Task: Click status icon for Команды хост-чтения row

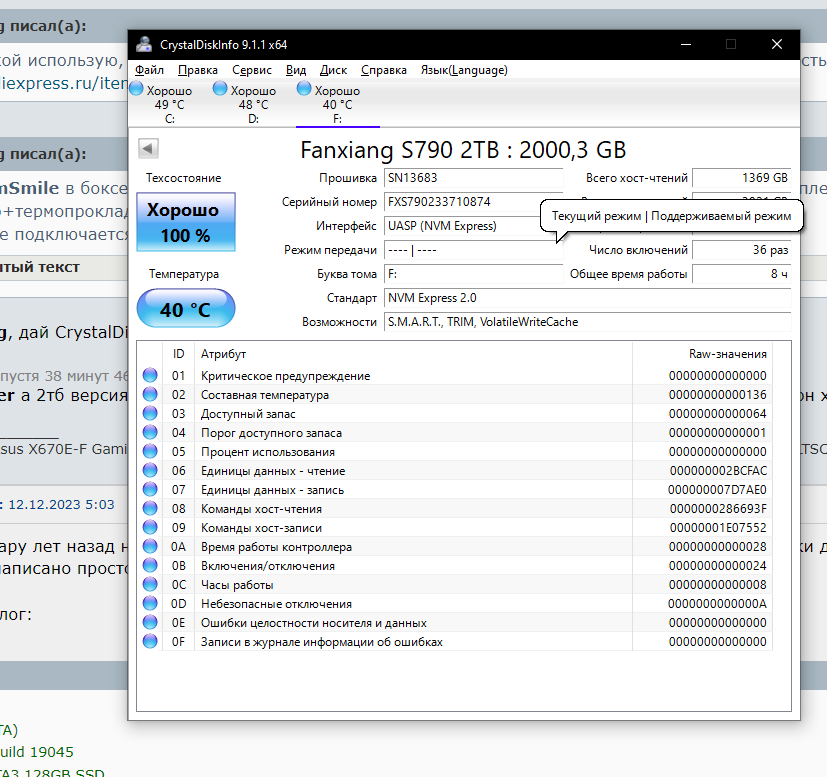Action: click(150, 508)
